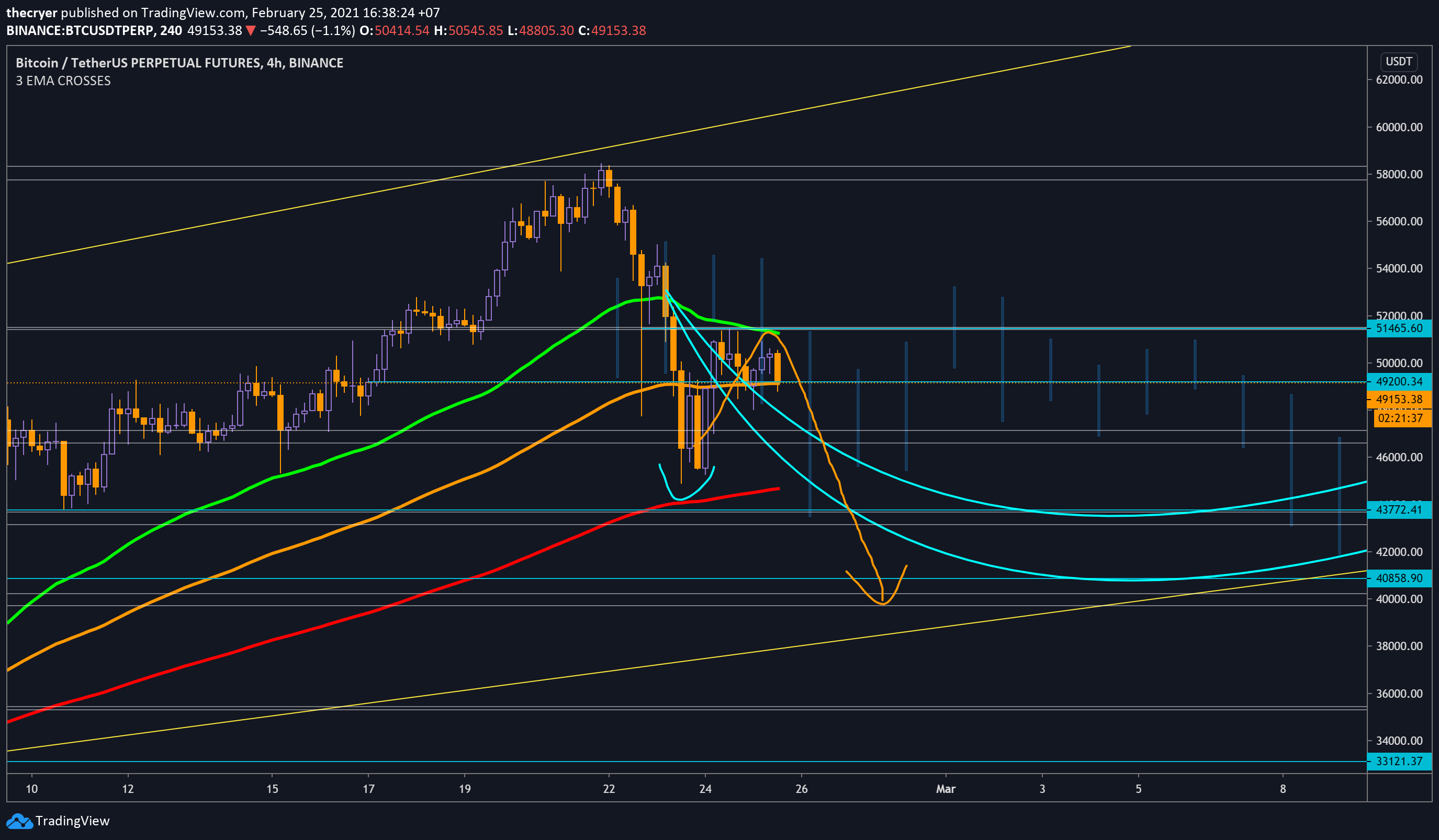Click the 58000.00 price axis tick
Viewport: 1439px width, 840px height.
(x=1399, y=174)
